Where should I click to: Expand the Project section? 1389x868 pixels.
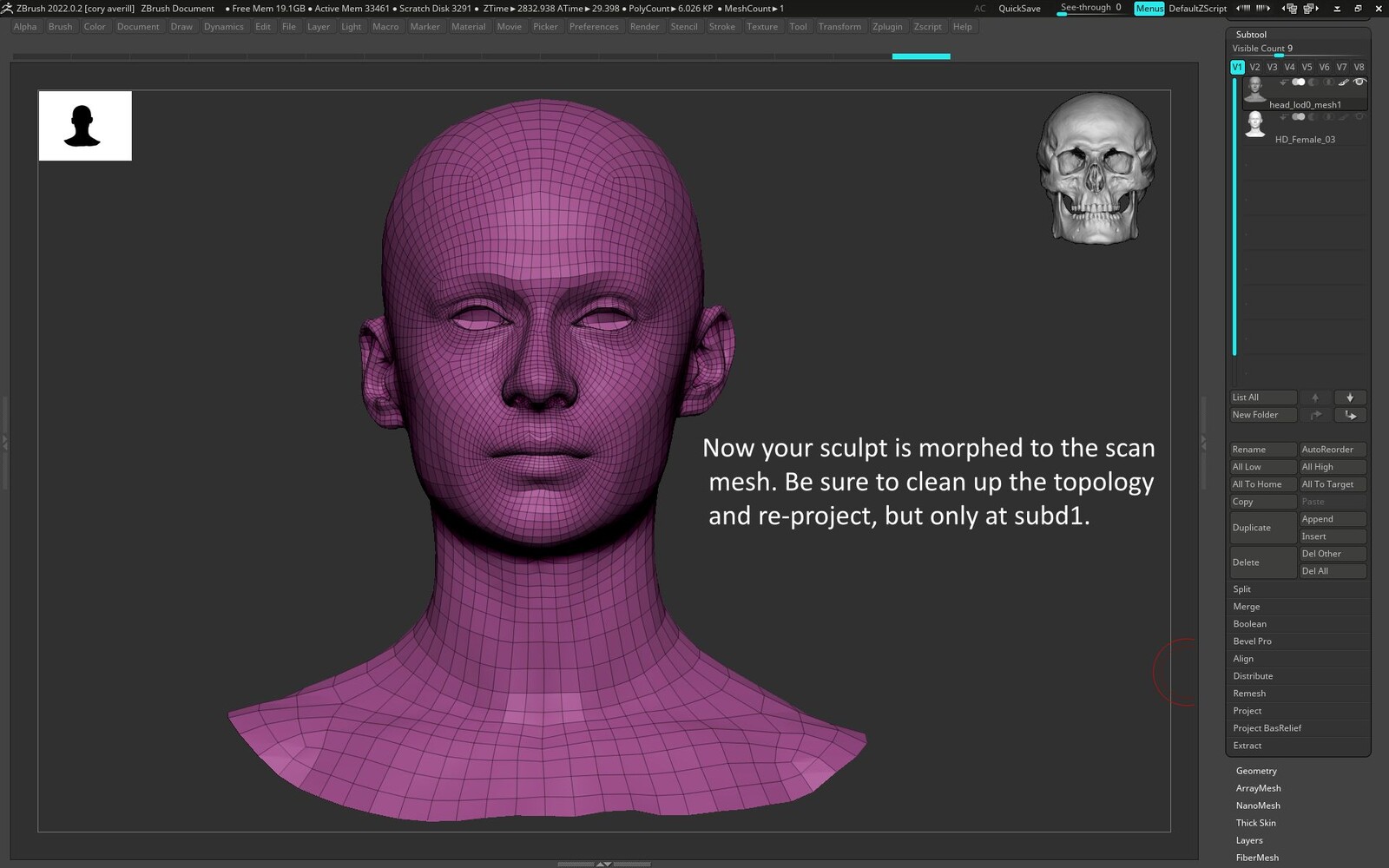pyautogui.click(x=1247, y=711)
